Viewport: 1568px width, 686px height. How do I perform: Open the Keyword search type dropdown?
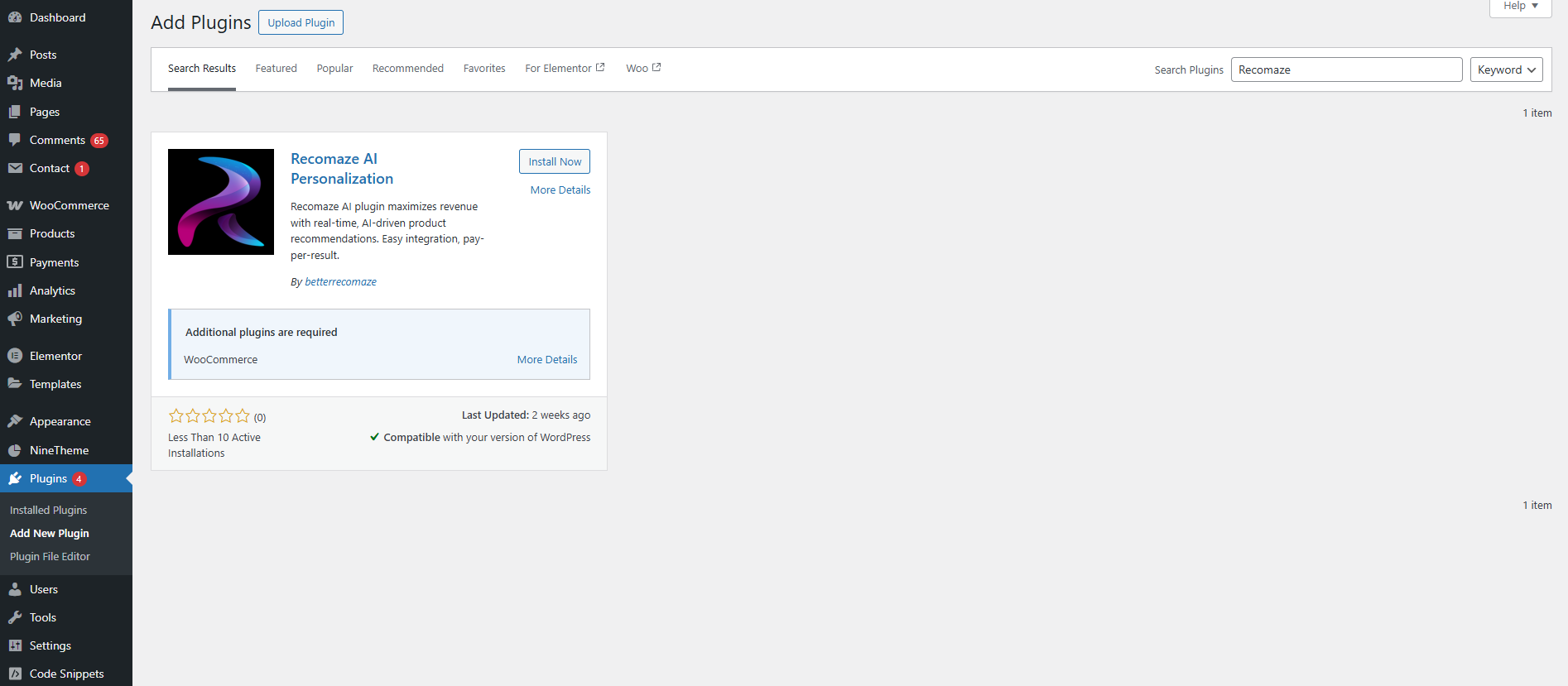click(1506, 70)
